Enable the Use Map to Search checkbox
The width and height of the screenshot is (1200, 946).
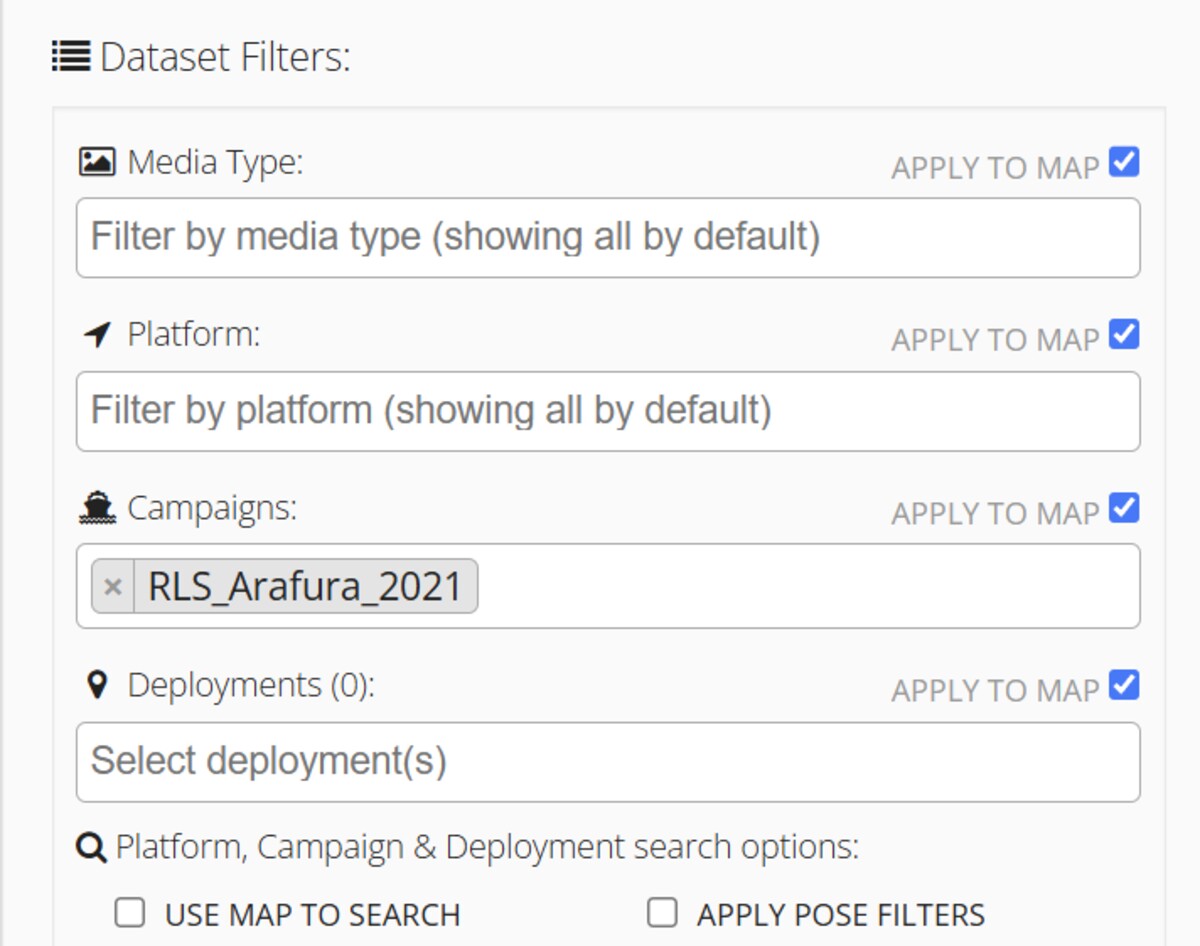pos(130,912)
